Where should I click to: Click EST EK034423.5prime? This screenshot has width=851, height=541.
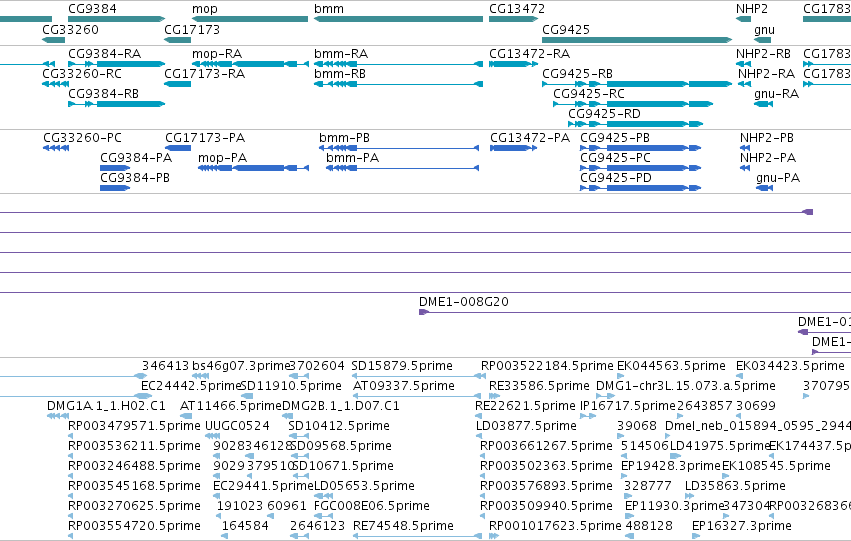tap(739, 376)
